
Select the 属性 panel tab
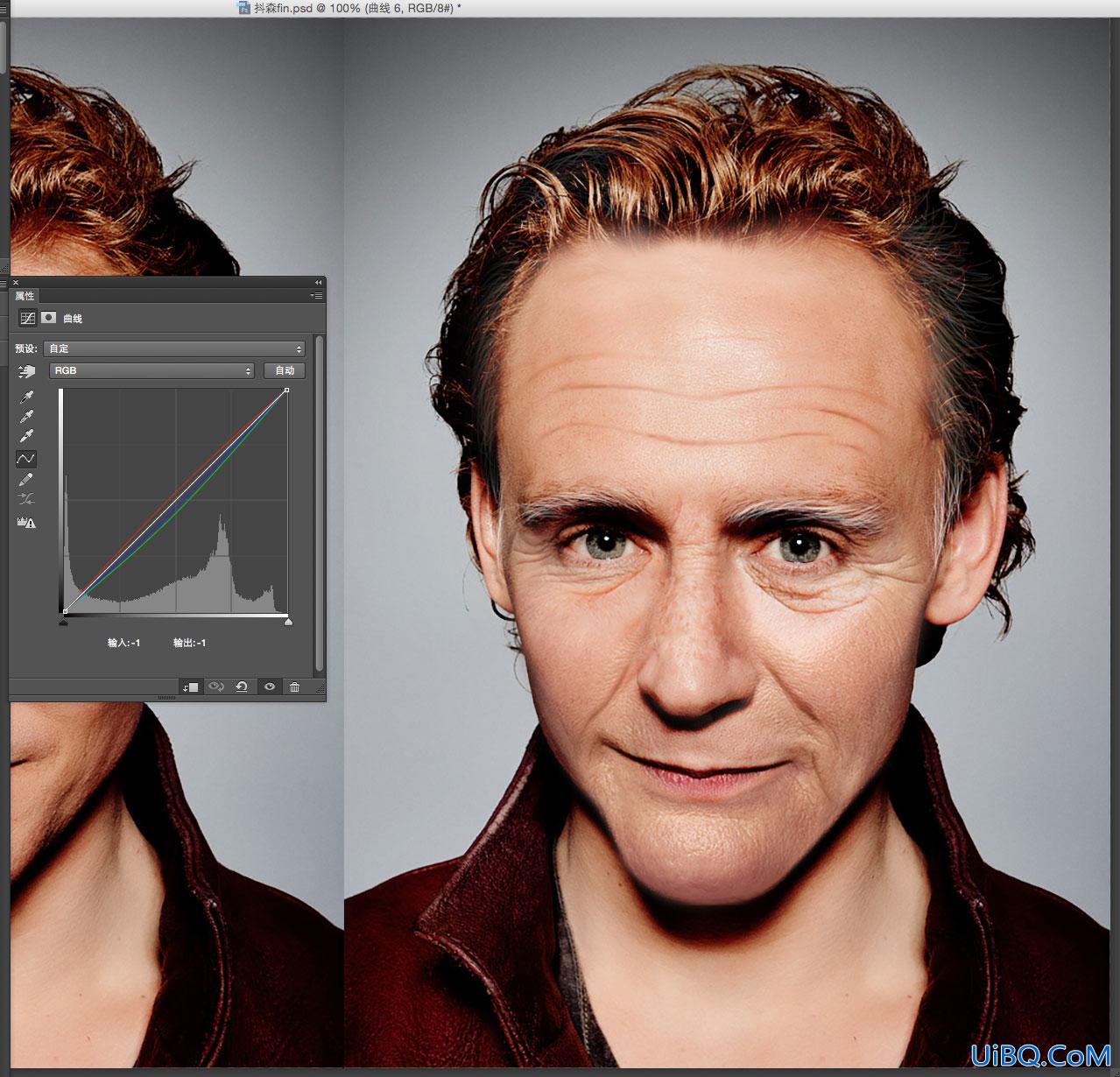25,296
